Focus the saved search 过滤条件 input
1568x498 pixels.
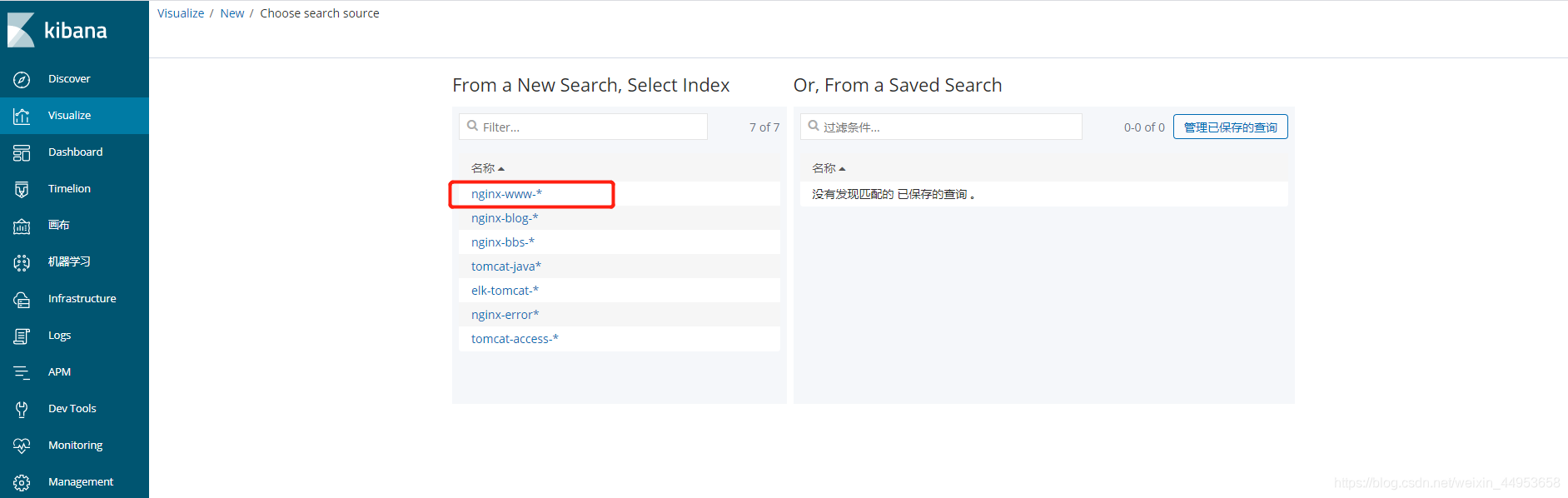click(x=941, y=127)
